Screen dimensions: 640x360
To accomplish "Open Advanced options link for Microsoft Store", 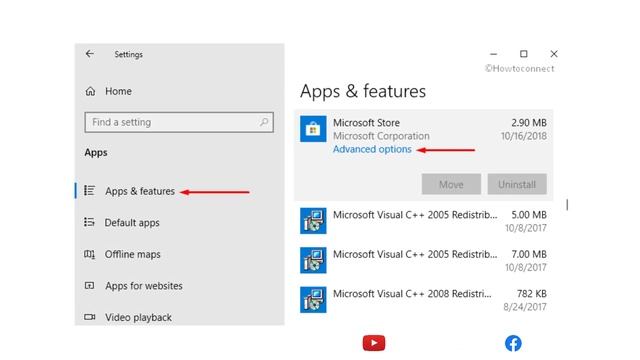I will click(x=372, y=149).
